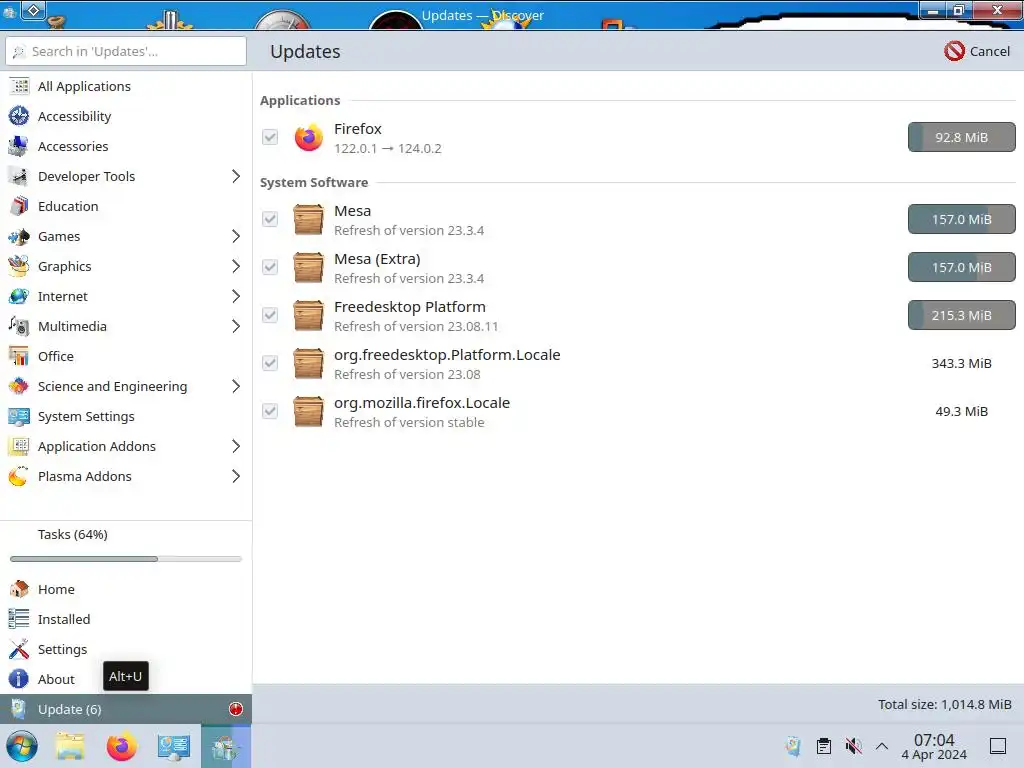Image resolution: width=1024 pixels, height=768 pixels.
Task: Click the Science and Engineering icon
Action: click(19, 387)
